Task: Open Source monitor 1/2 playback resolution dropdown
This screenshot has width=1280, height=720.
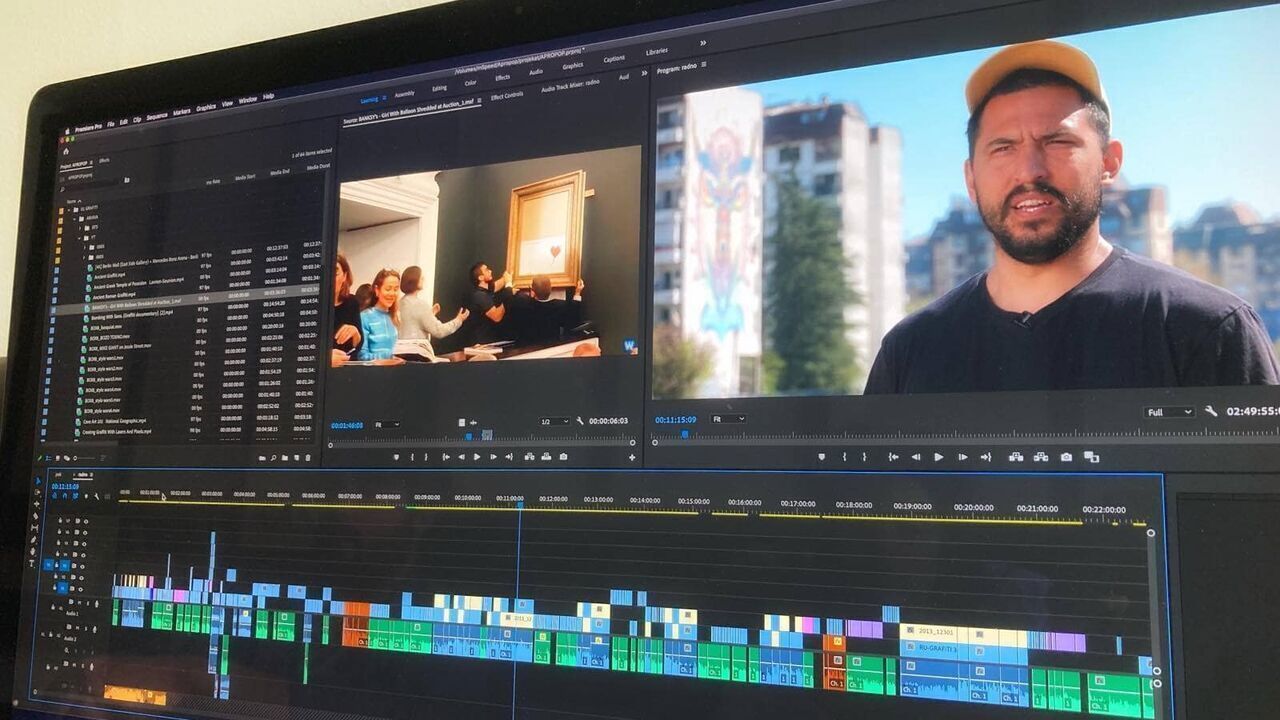Action: click(x=554, y=421)
